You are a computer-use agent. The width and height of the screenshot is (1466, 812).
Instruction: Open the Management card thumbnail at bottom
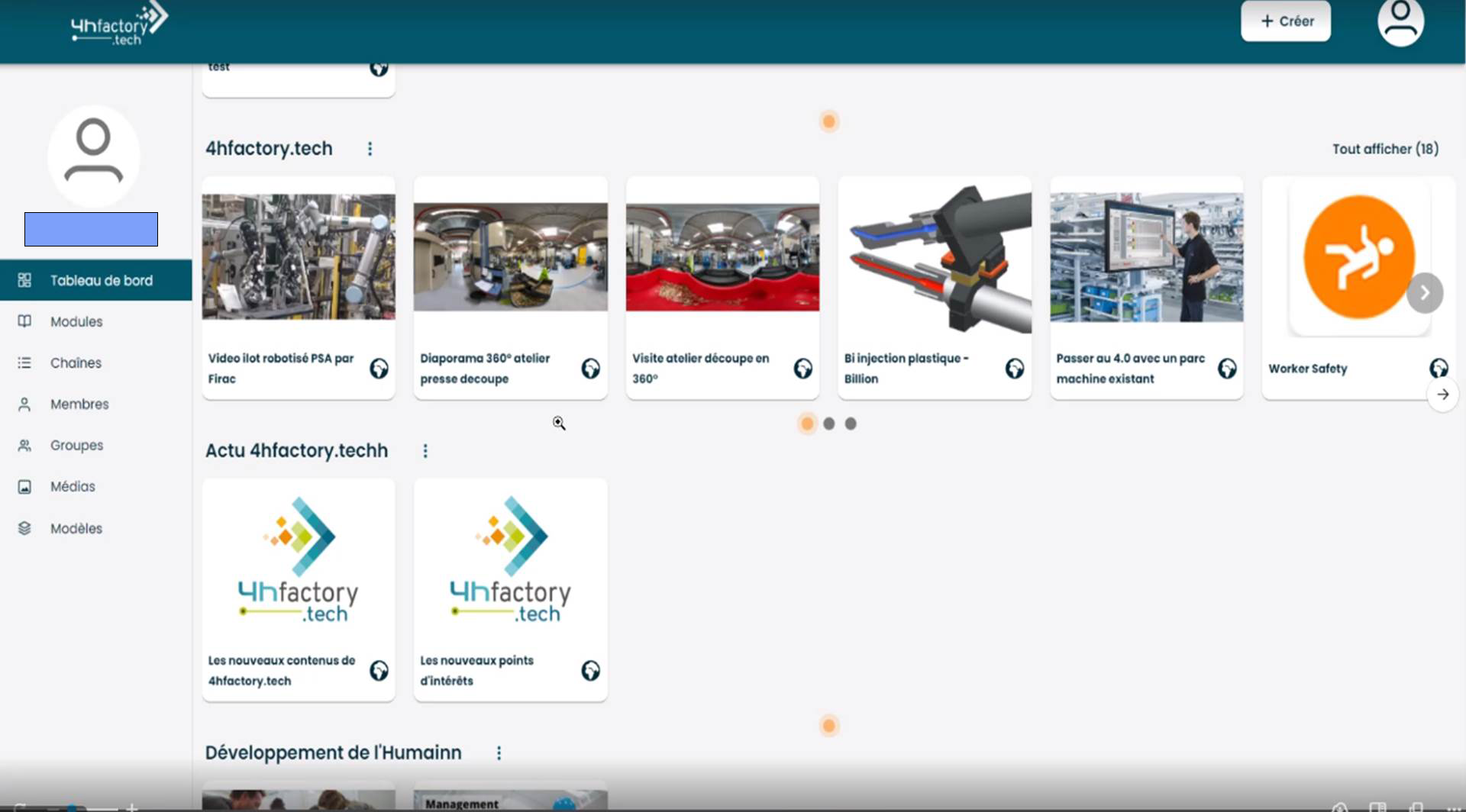511,799
